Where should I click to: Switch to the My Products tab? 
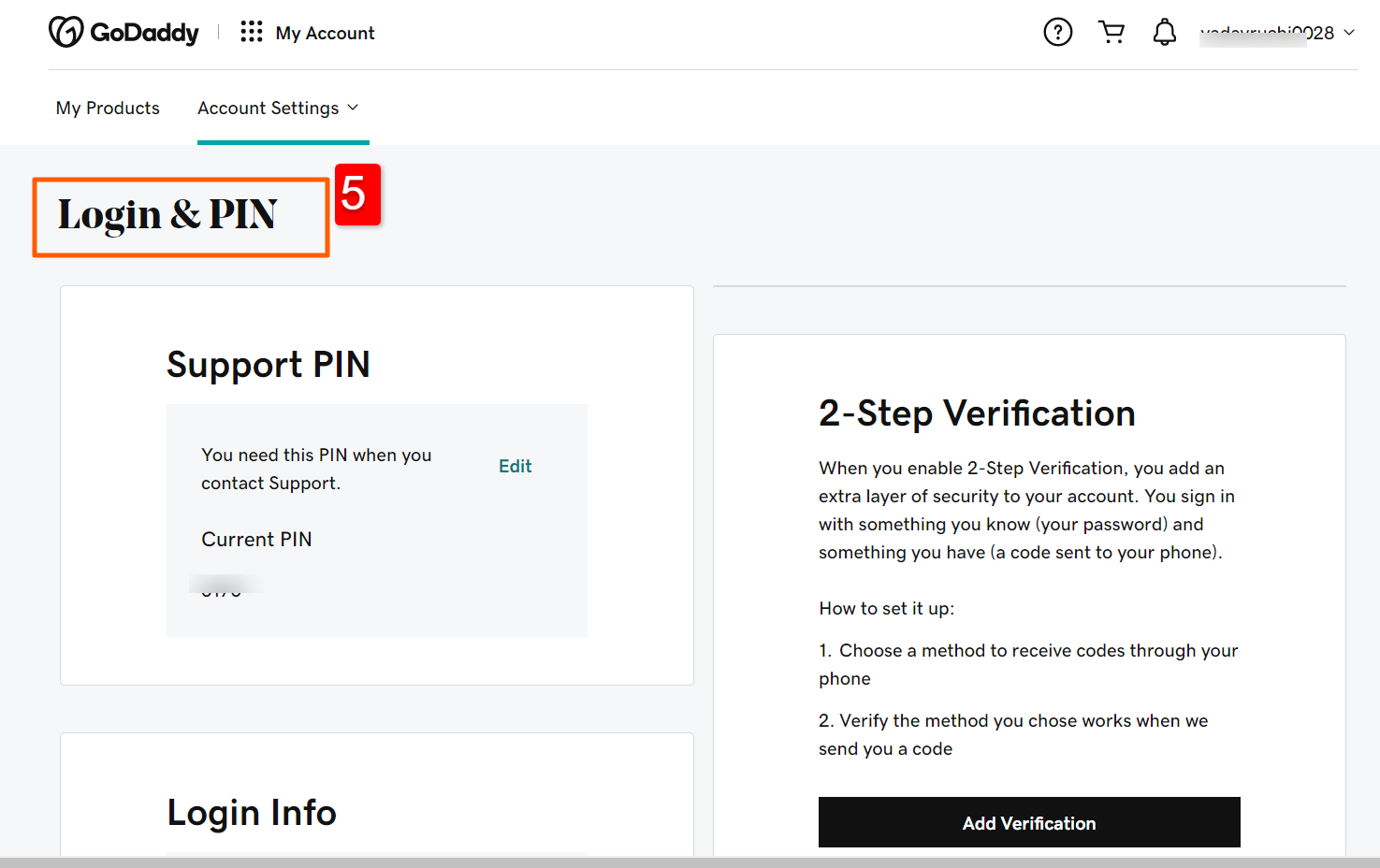tap(107, 108)
